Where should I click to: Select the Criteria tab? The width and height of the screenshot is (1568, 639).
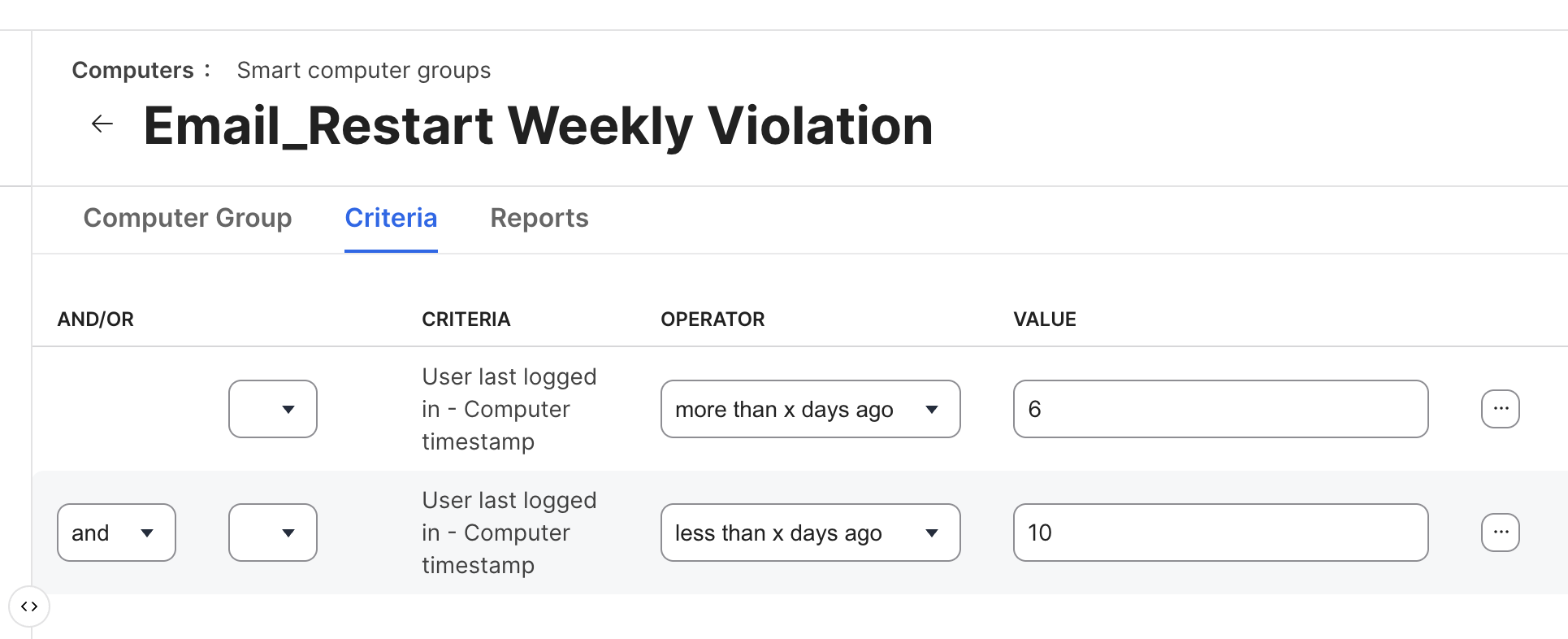tap(391, 218)
